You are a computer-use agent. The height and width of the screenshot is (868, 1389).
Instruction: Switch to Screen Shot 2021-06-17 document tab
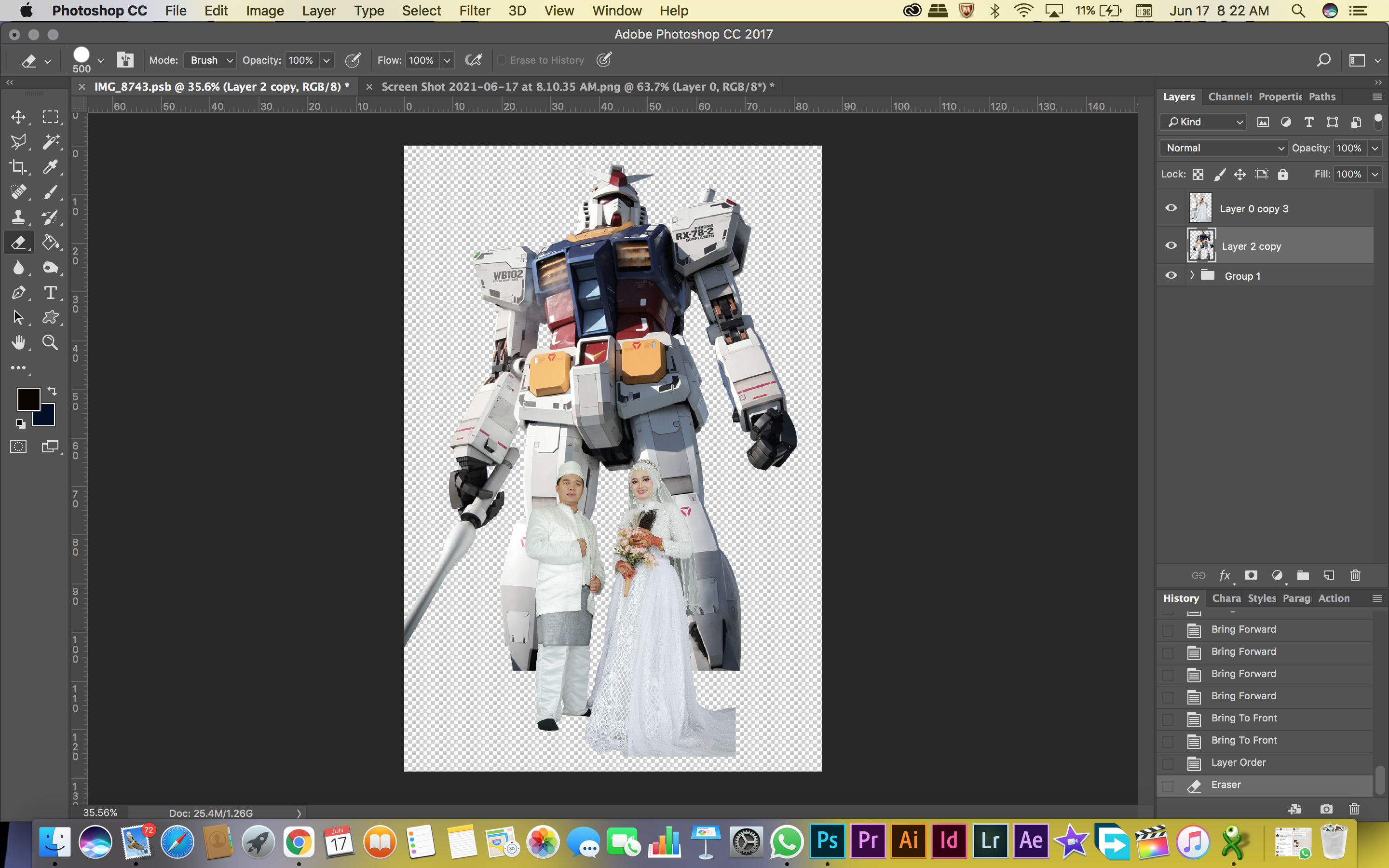pyautogui.click(x=577, y=87)
